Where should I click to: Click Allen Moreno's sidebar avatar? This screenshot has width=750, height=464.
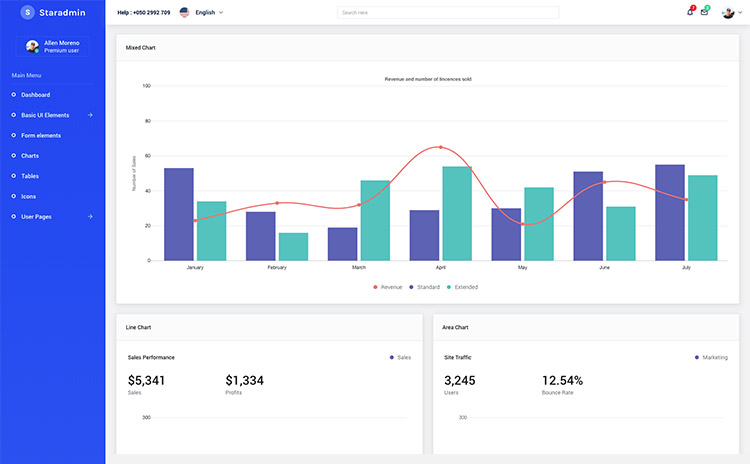click(33, 46)
